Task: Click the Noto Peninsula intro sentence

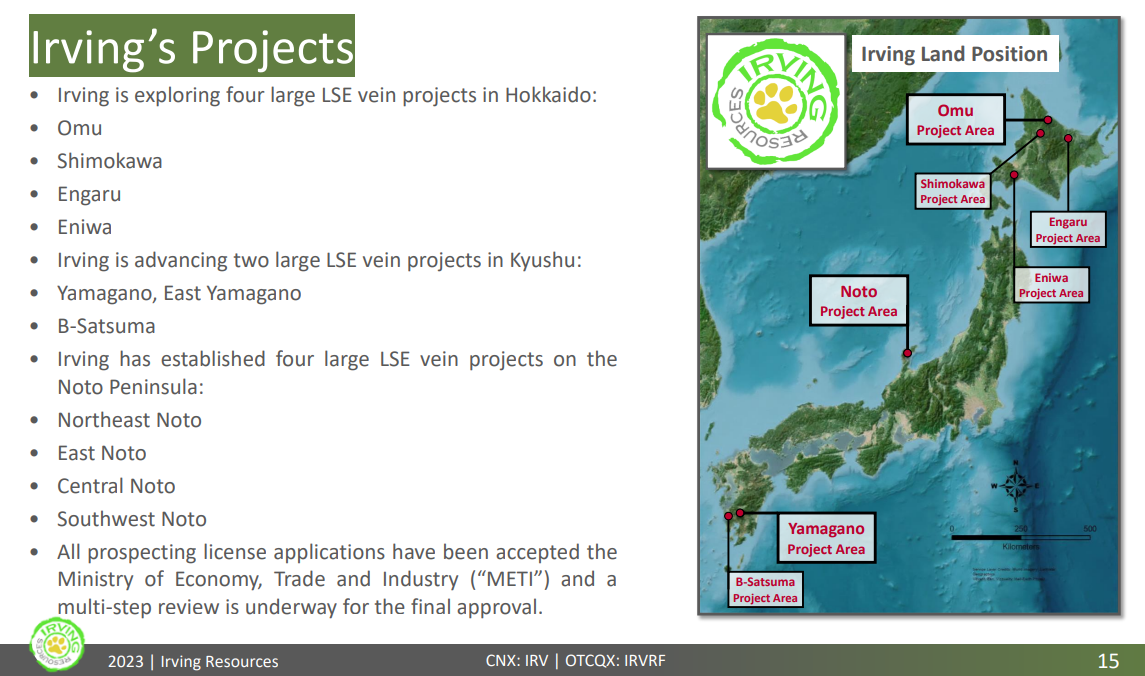Action: point(337,373)
